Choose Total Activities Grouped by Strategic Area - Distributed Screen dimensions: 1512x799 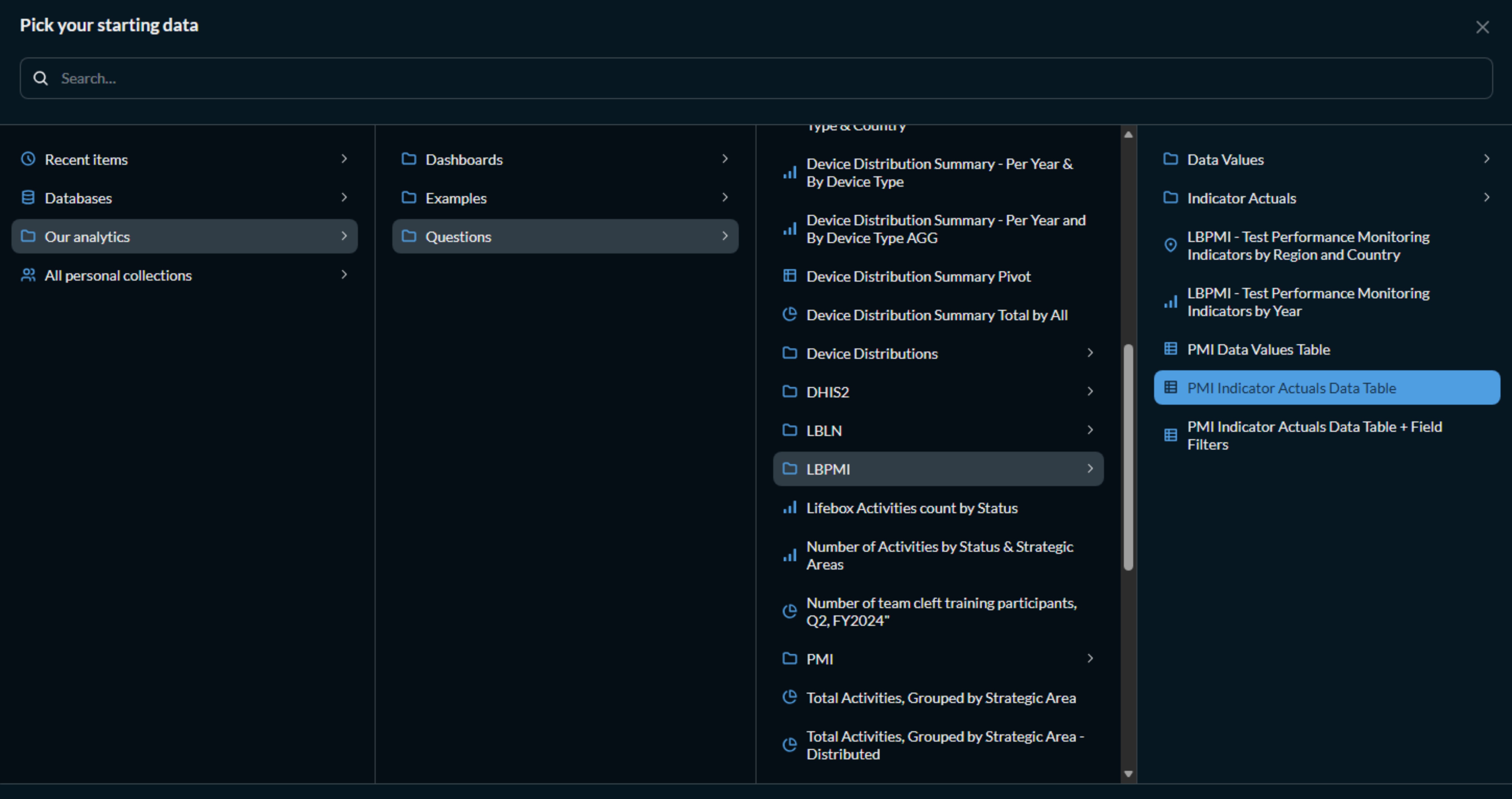click(x=938, y=745)
